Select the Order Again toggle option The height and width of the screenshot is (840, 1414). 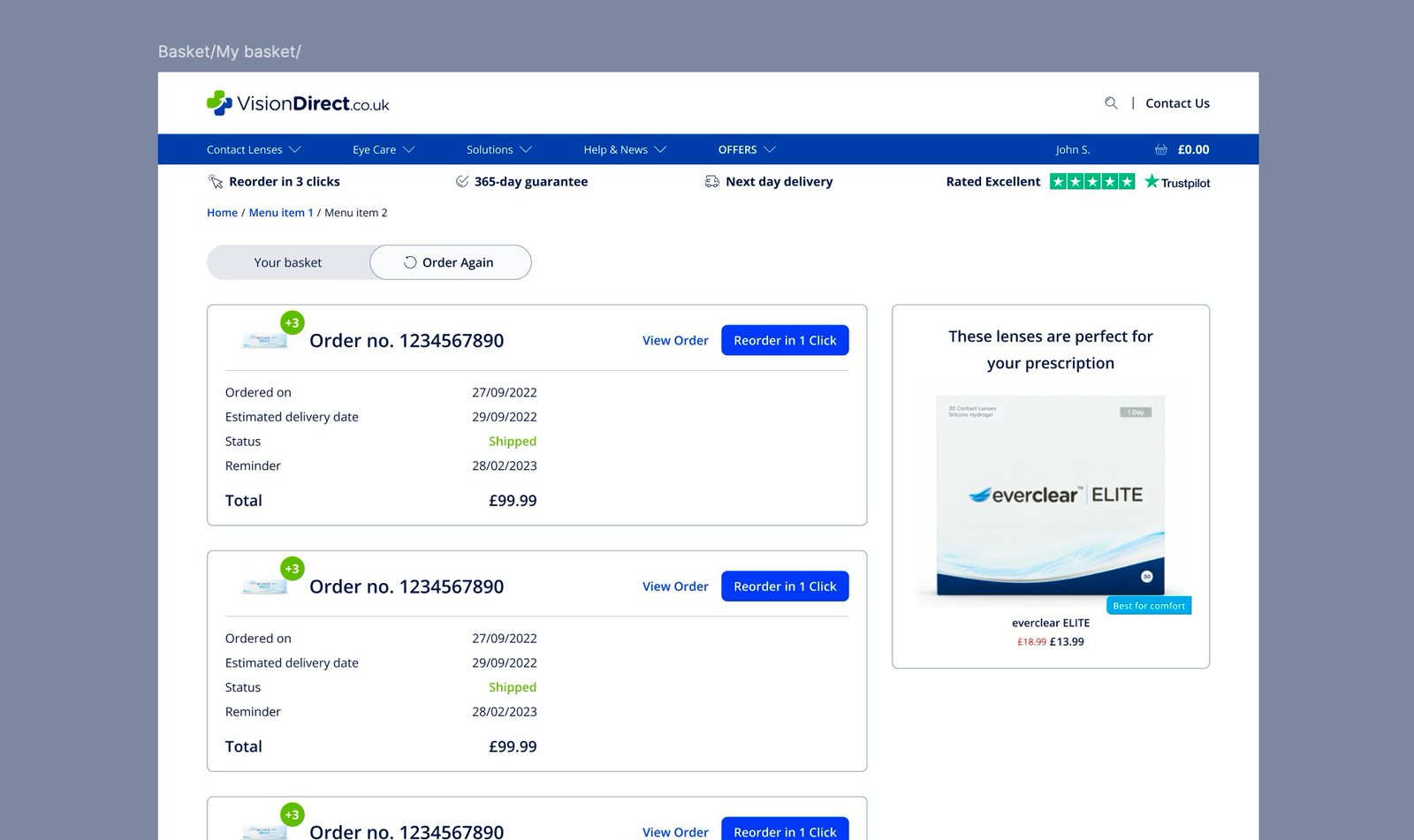pos(451,262)
